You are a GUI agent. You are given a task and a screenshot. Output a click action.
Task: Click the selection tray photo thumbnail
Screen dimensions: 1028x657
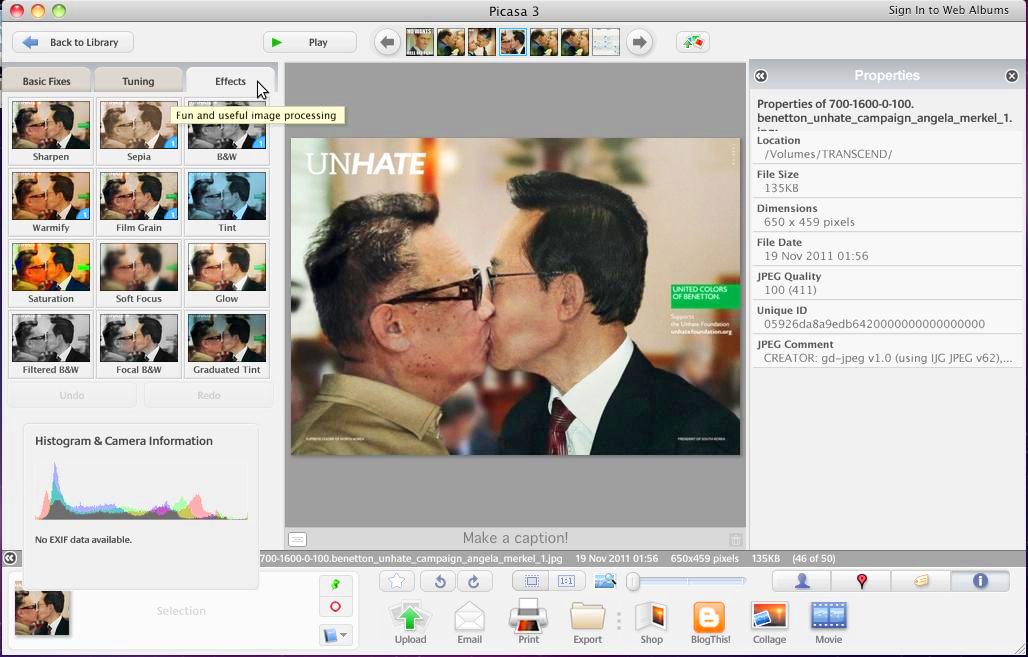tap(43, 613)
